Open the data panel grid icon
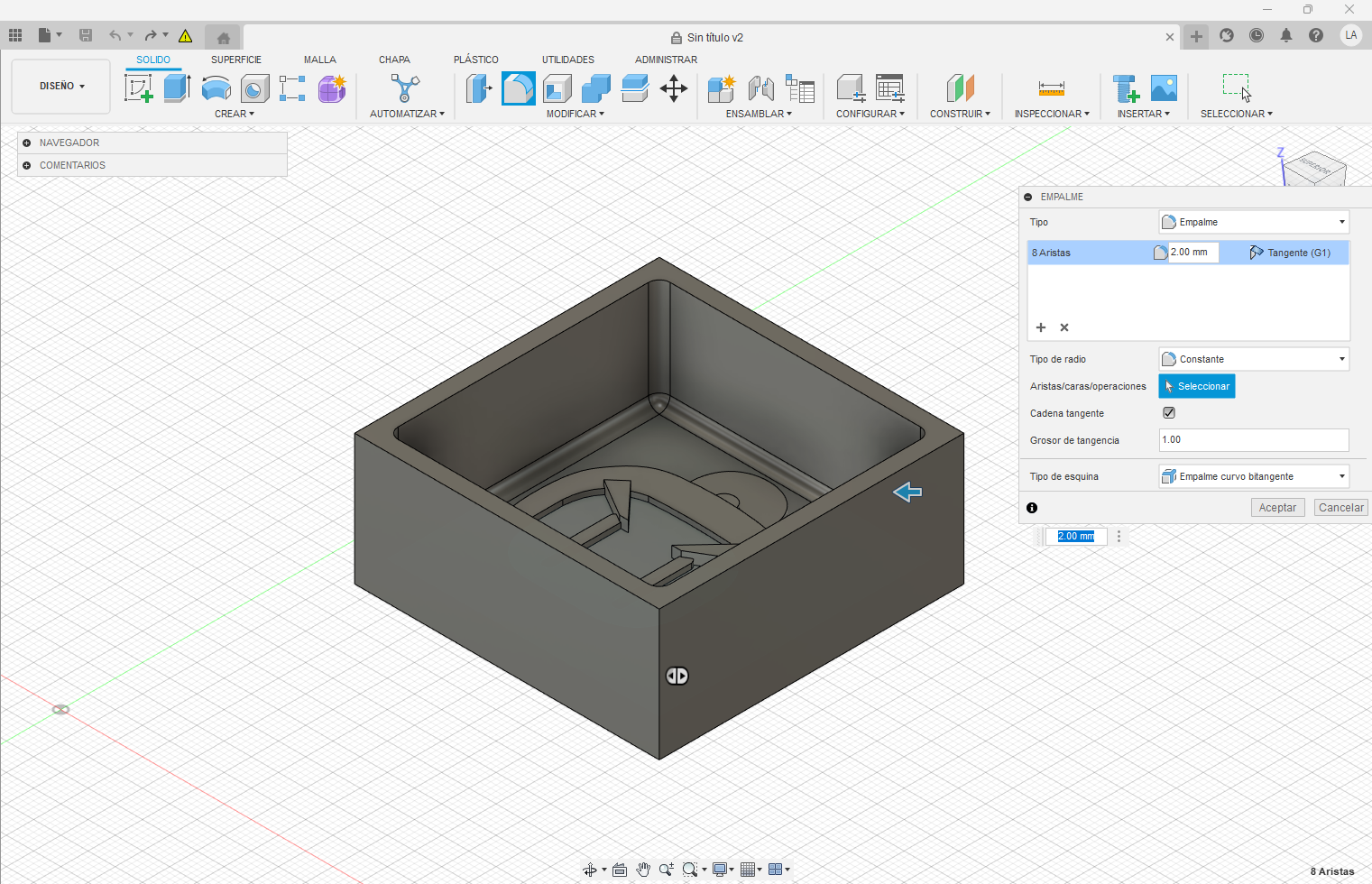This screenshot has width=1372, height=884. 15,35
